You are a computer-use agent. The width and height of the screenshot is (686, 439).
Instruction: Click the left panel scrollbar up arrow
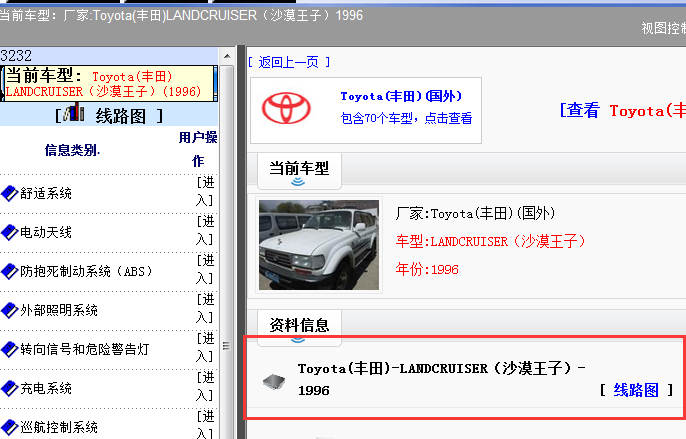(x=227, y=56)
